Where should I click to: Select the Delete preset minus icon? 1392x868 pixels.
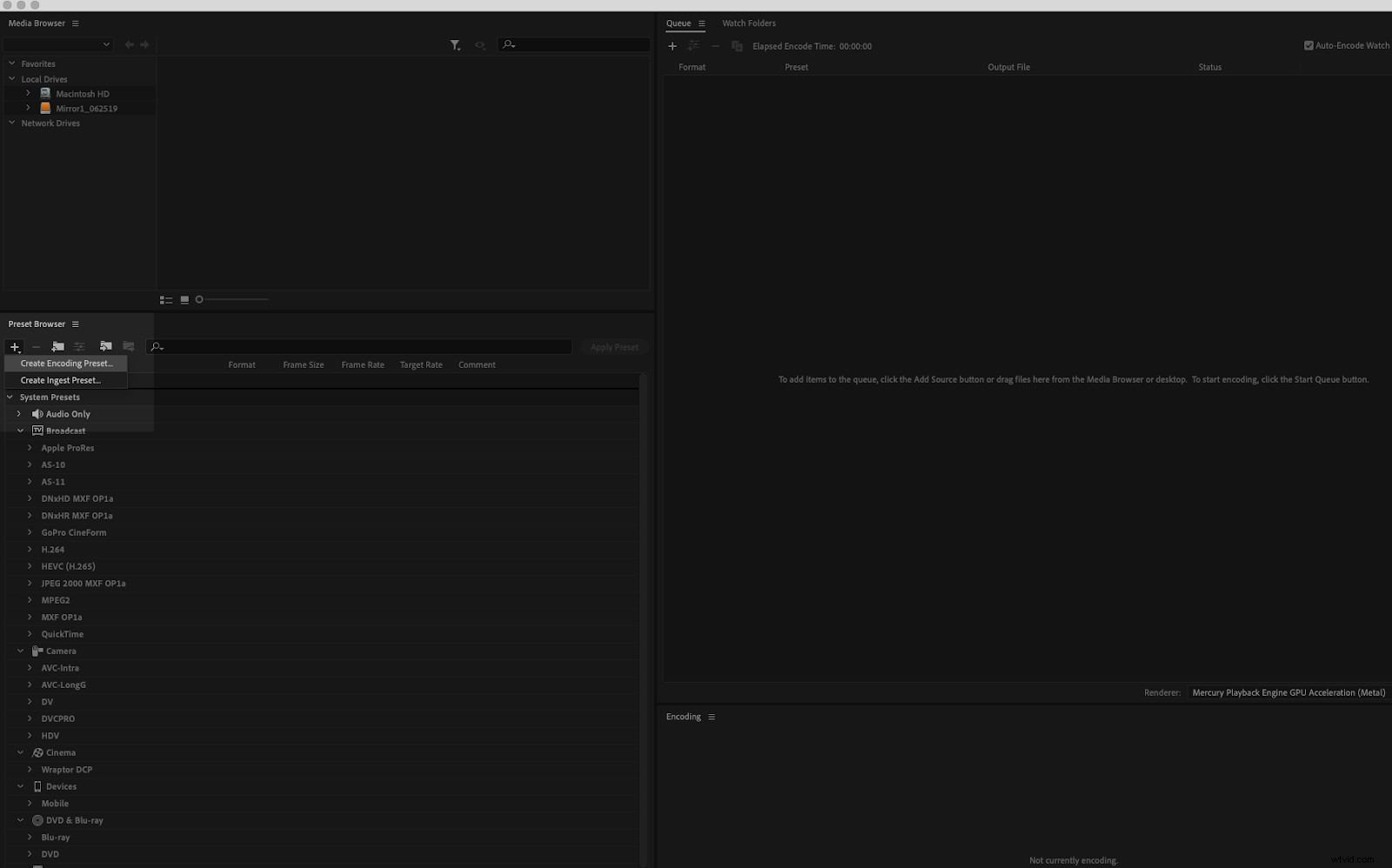click(x=36, y=347)
